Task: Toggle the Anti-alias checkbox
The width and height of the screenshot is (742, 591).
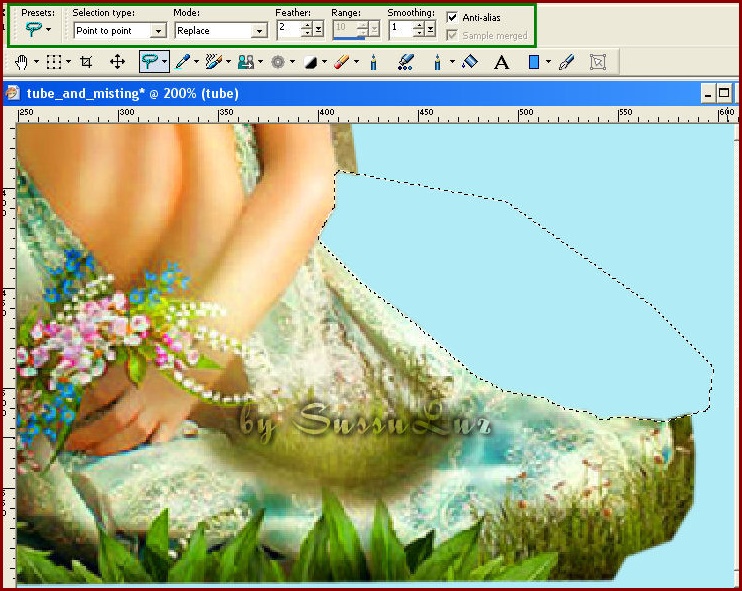Action: [452, 18]
